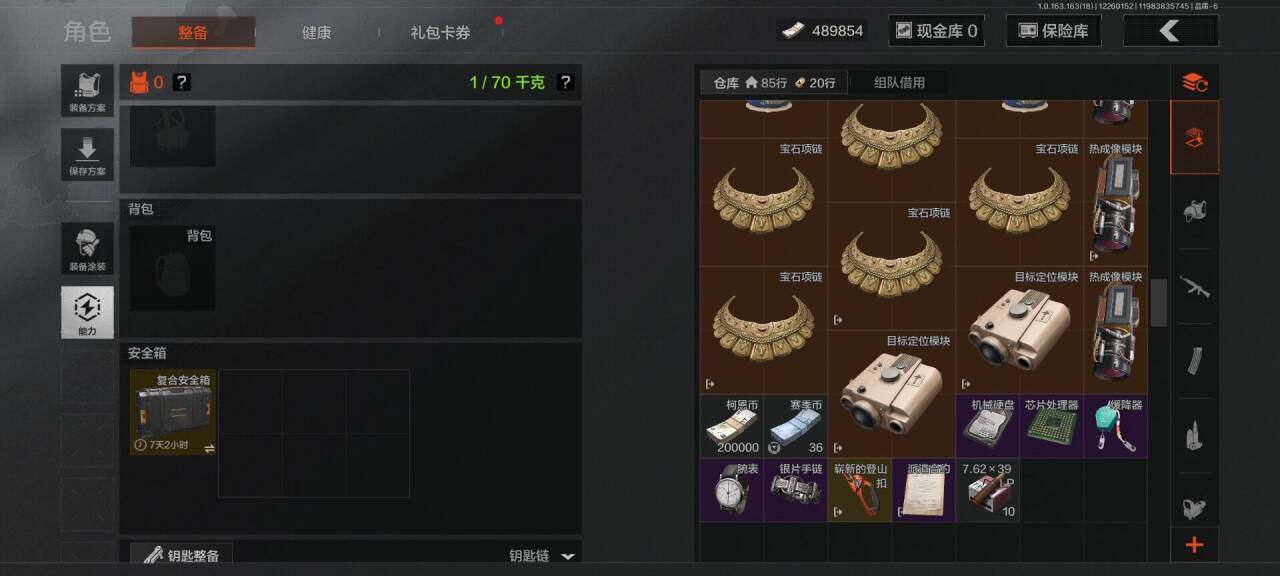Open the 礼包卡券 tab
Image resolution: width=1280 pixels, height=576 pixels.
click(x=440, y=32)
